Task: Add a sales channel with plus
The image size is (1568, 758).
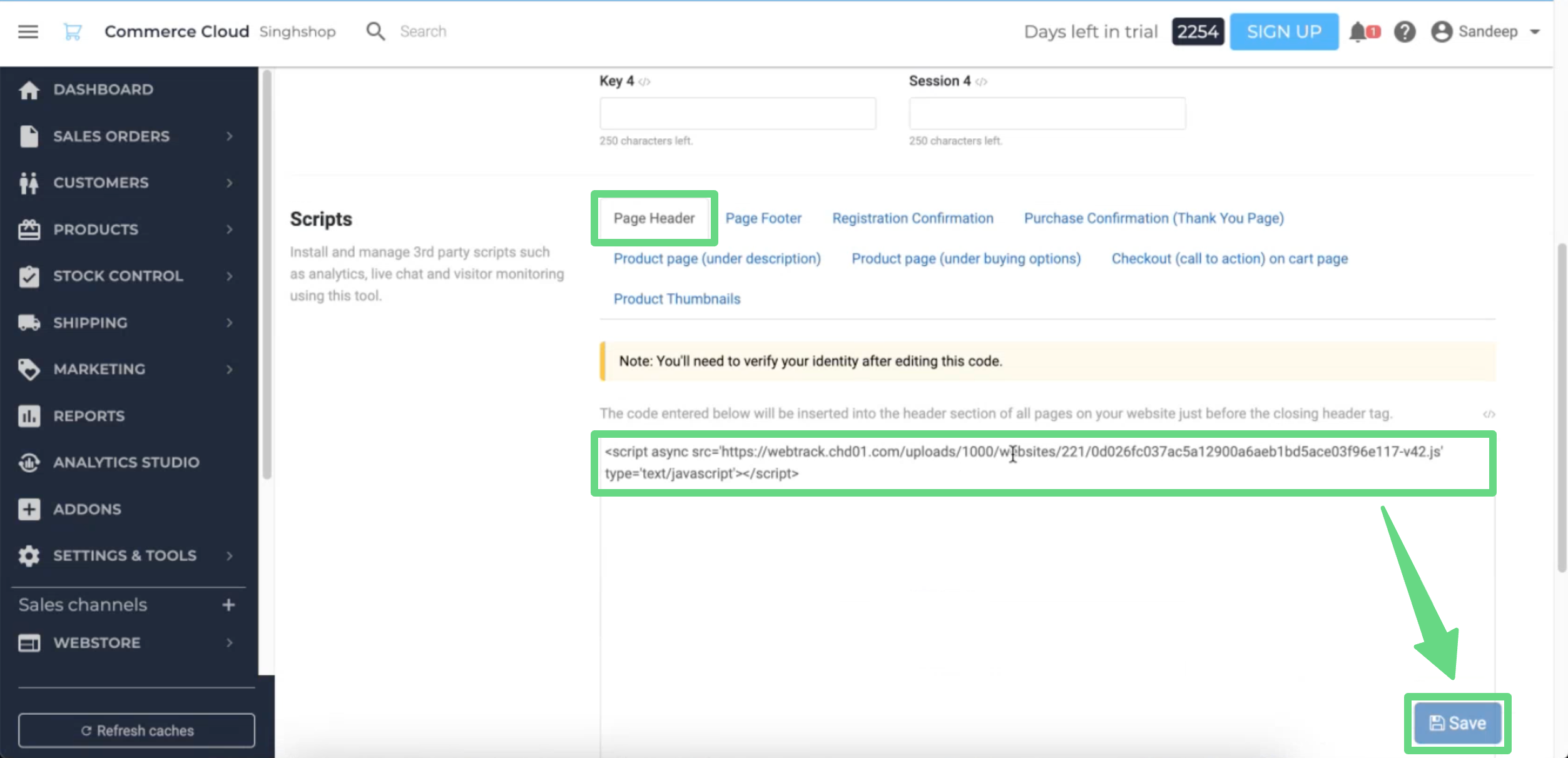Action: [228, 605]
